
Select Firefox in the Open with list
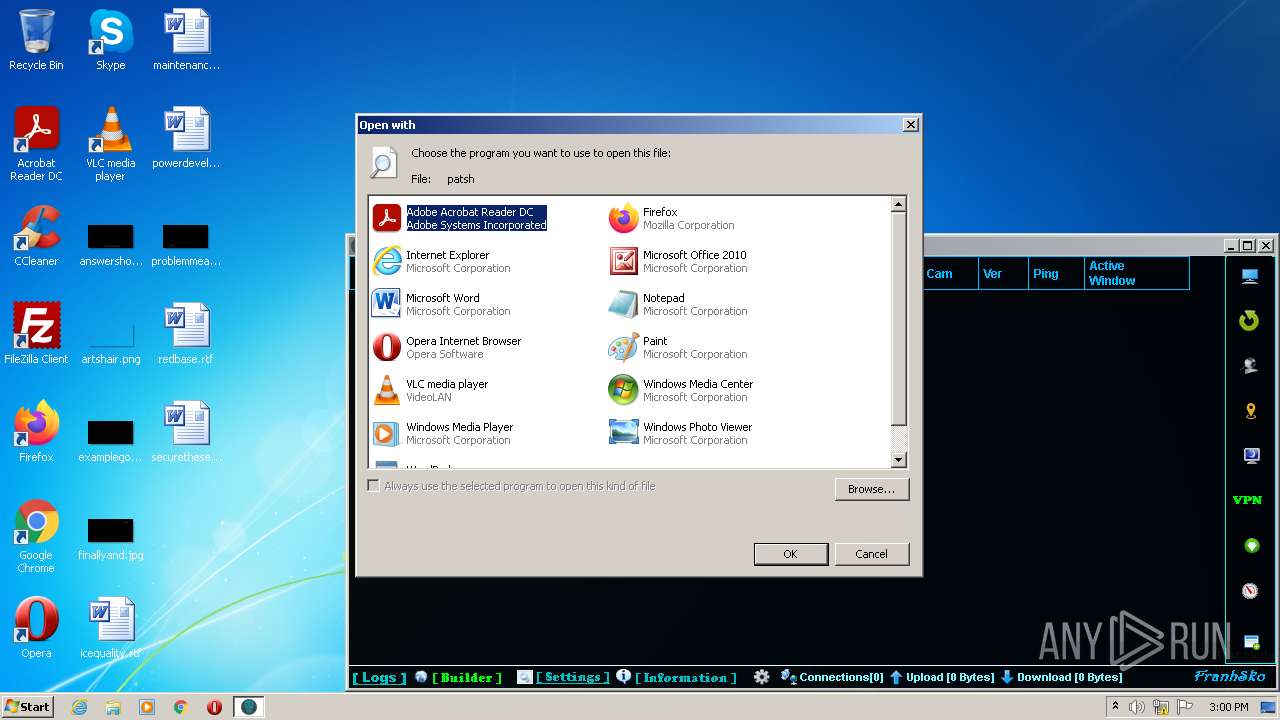pos(672,218)
